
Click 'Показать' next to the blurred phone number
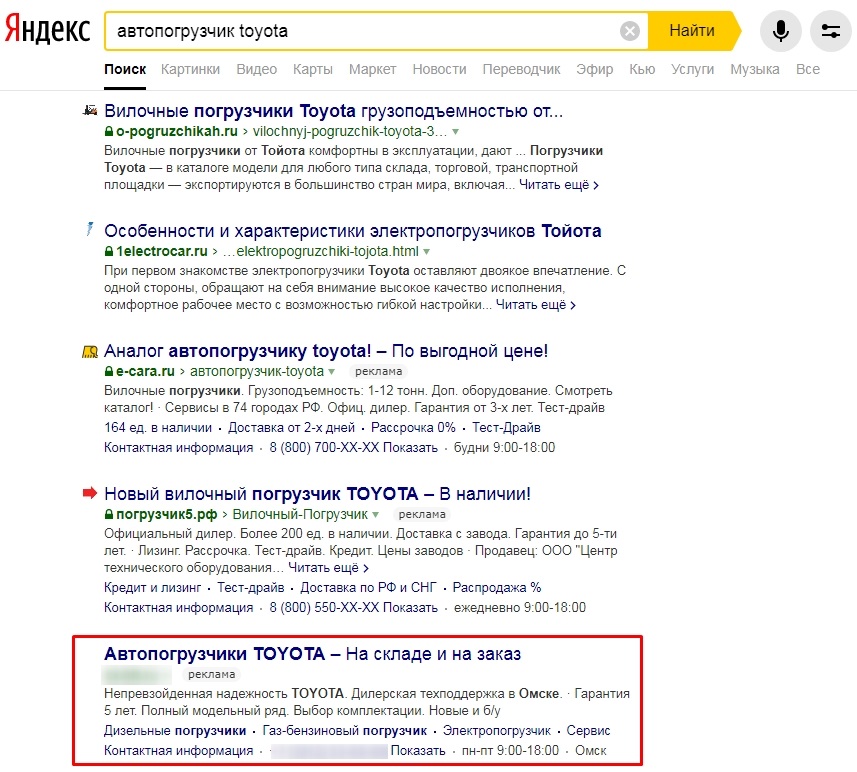point(418,751)
